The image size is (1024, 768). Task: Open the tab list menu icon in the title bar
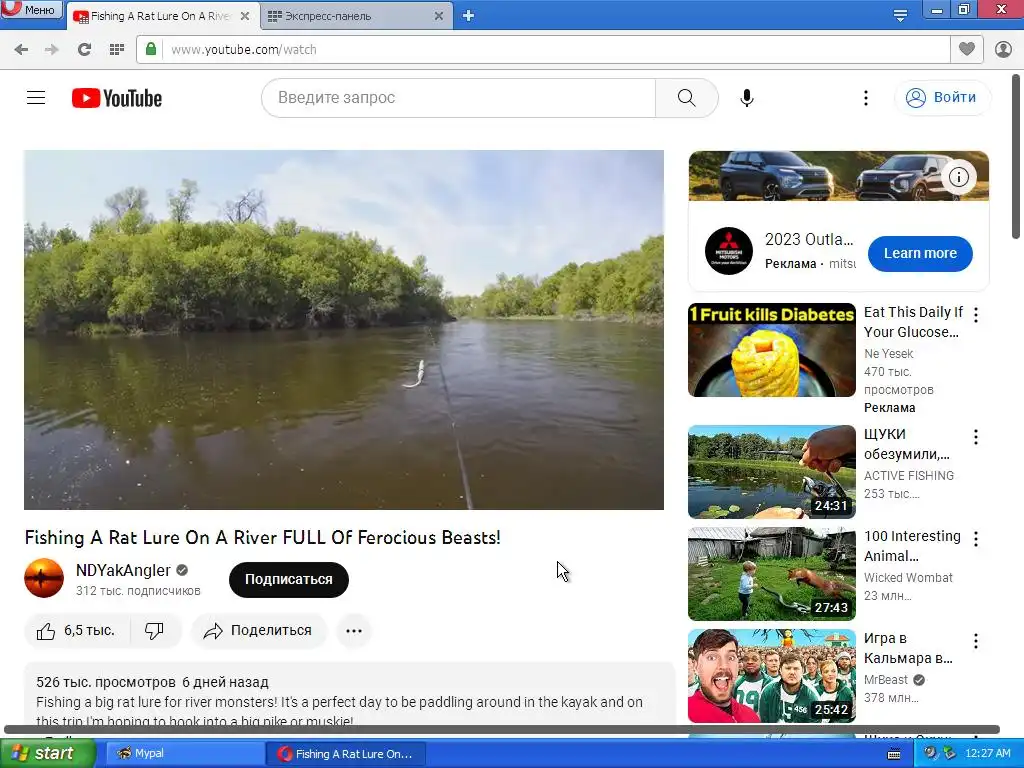pos(900,15)
